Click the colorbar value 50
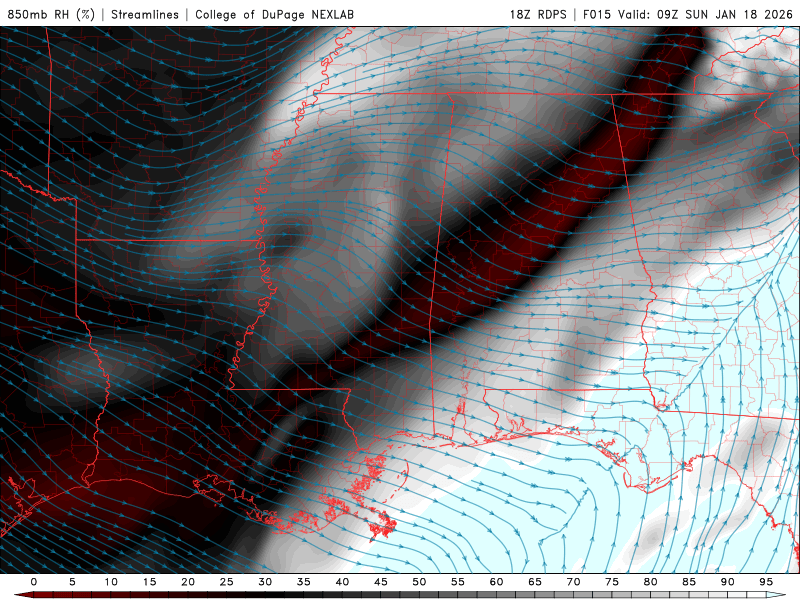Screen dimensions: 800x600 pos(419,582)
